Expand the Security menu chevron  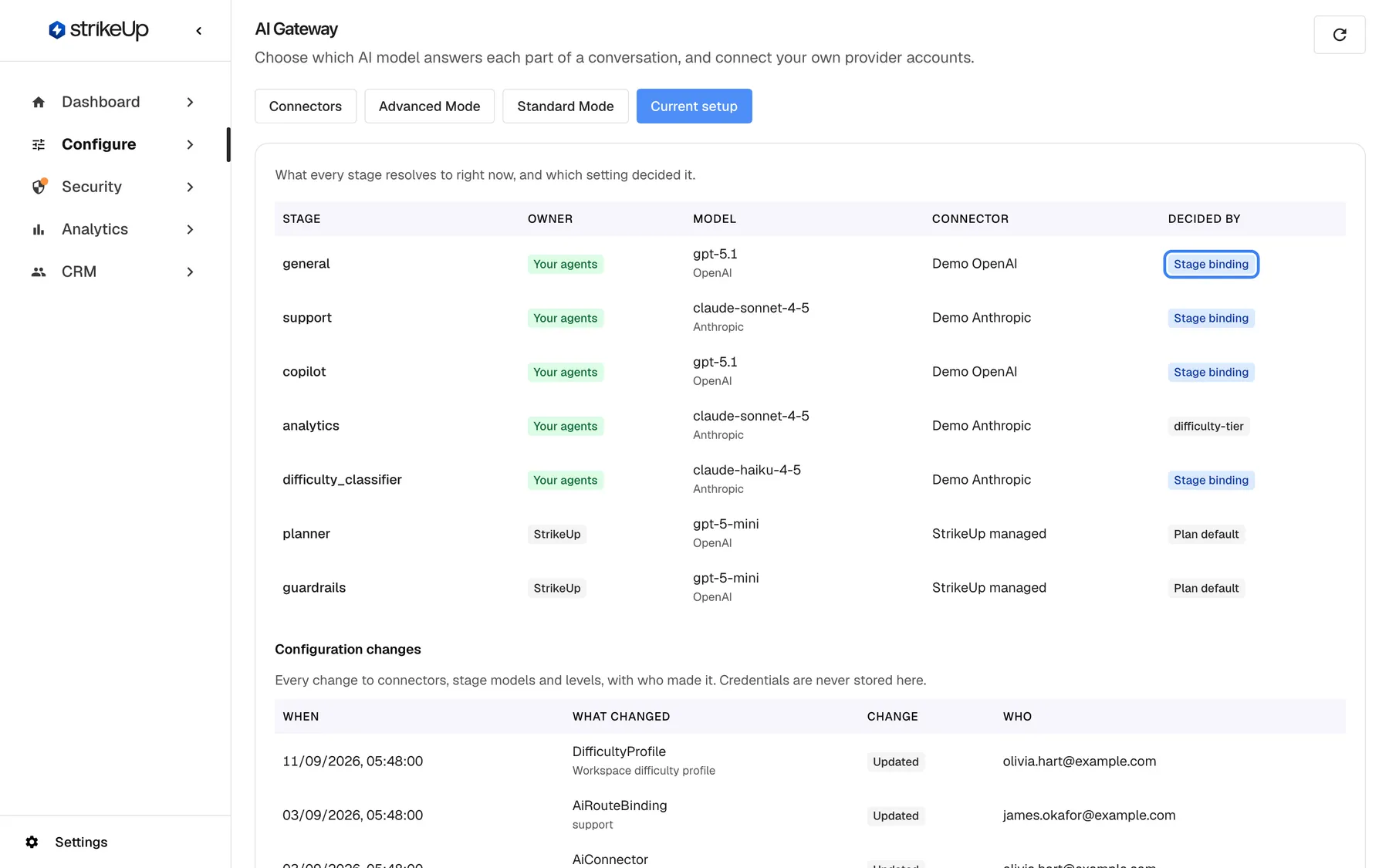(190, 187)
